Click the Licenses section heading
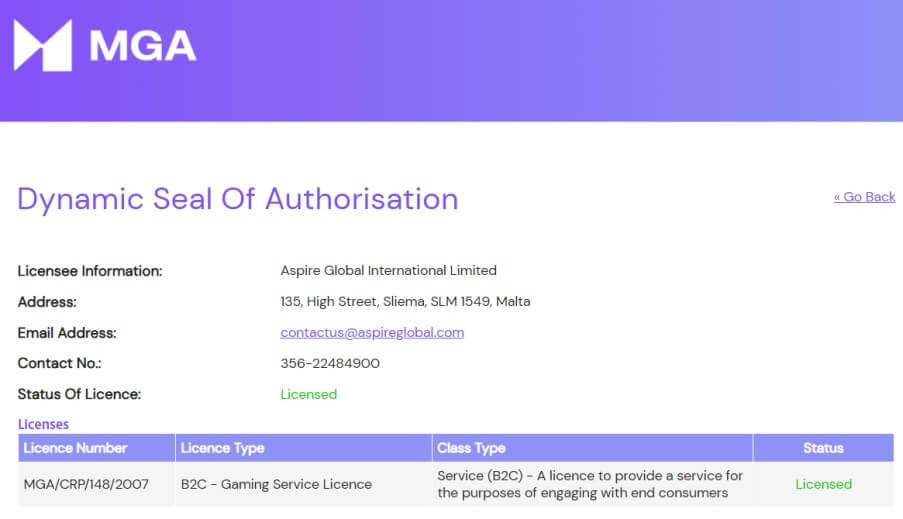This screenshot has width=903, height=519. point(43,424)
